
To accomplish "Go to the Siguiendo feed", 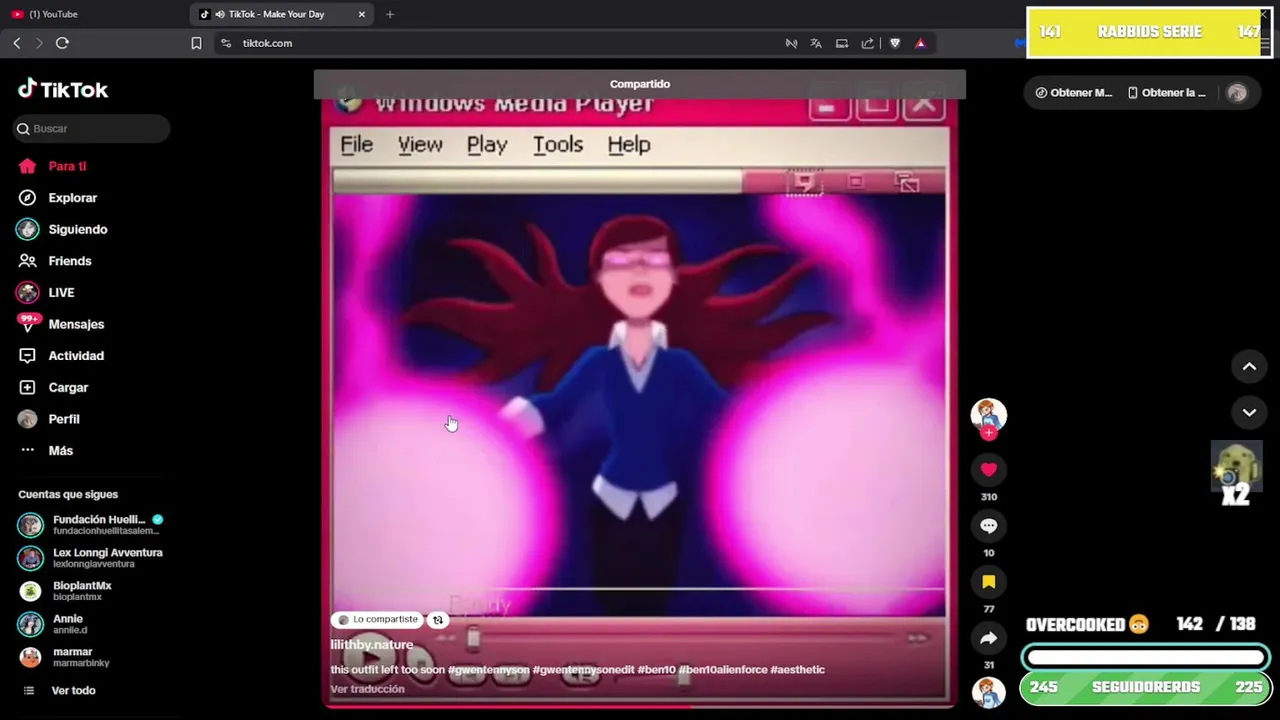I will (62, 229).
